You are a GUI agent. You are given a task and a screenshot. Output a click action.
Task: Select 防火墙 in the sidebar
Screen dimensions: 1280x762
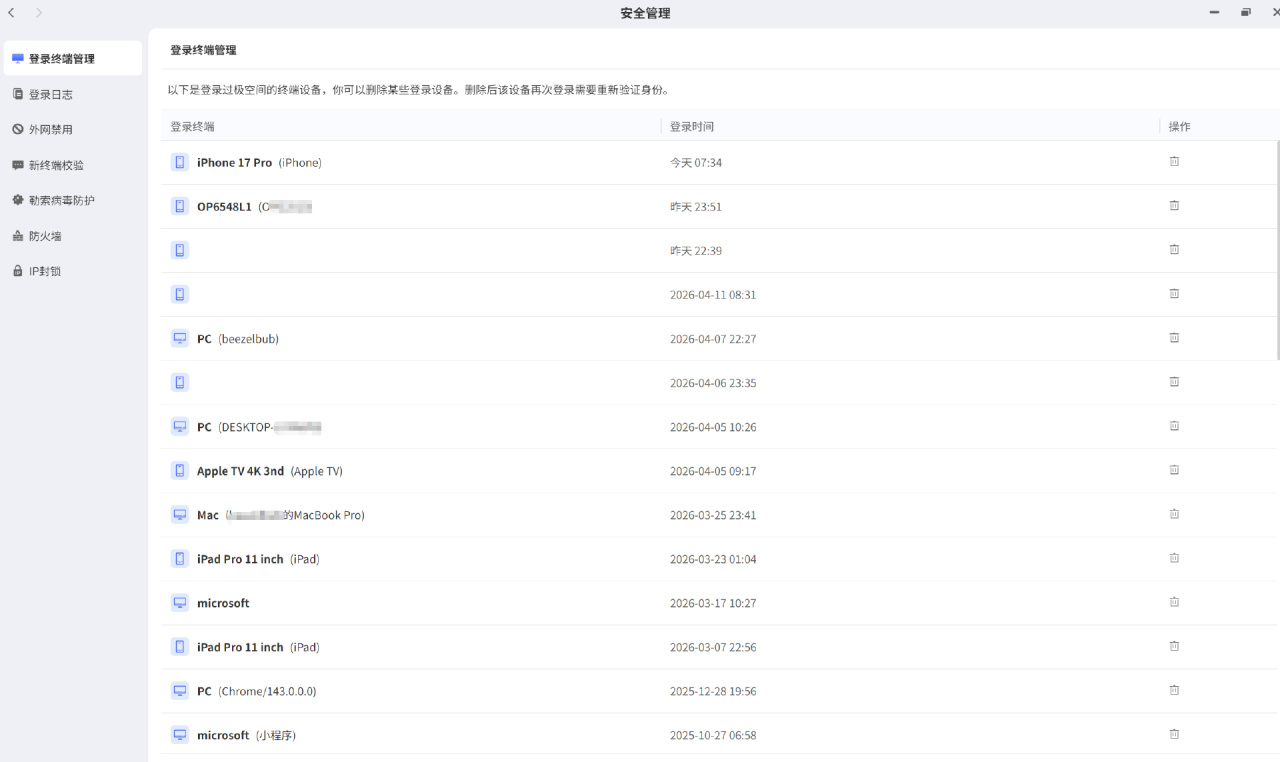tap(72, 236)
